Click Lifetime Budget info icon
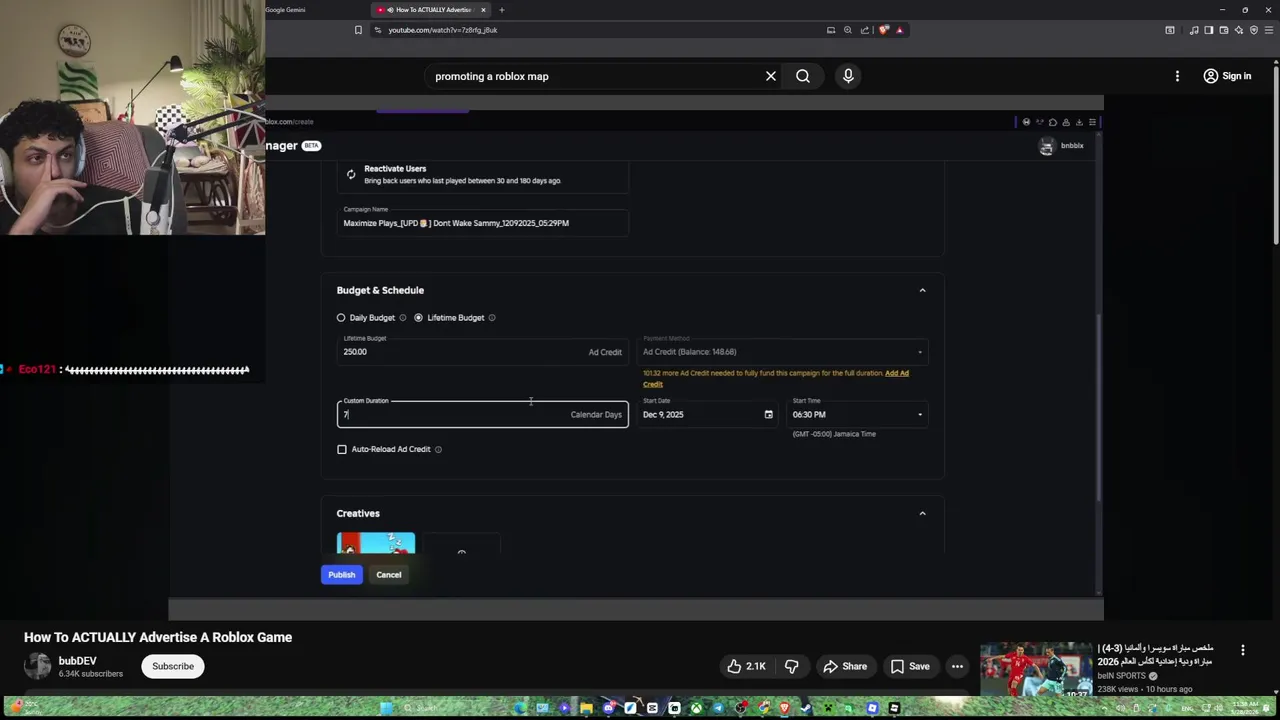 coord(492,318)
